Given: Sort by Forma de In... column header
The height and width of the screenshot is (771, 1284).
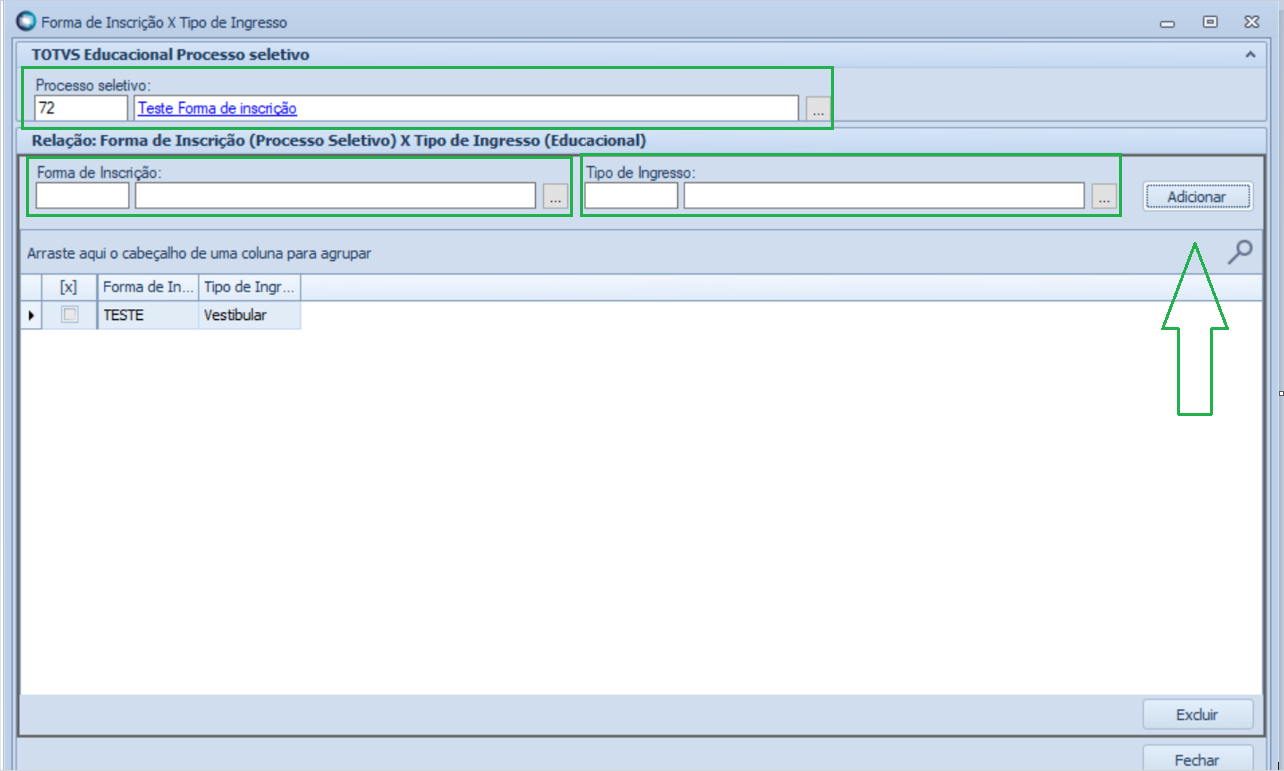Looking at the screenshot, I should pos(148,287).
